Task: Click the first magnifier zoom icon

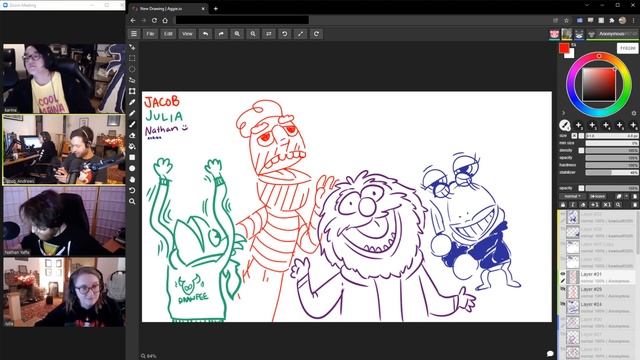Action: pos(237,34)
